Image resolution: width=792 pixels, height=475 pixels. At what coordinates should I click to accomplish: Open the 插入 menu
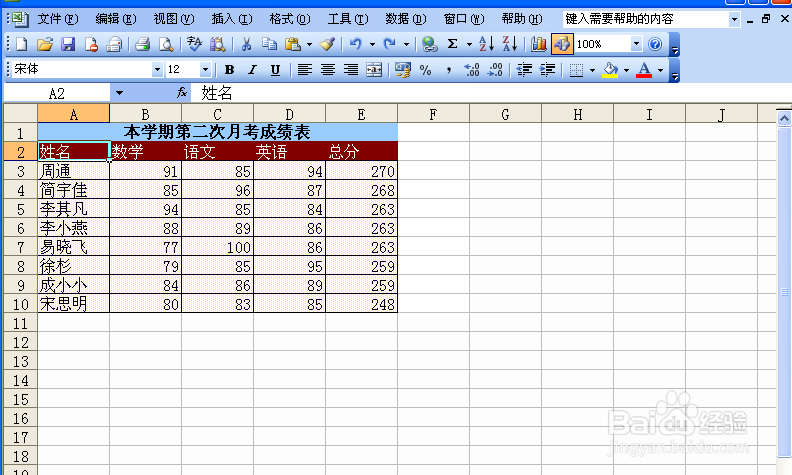(232, 19)
